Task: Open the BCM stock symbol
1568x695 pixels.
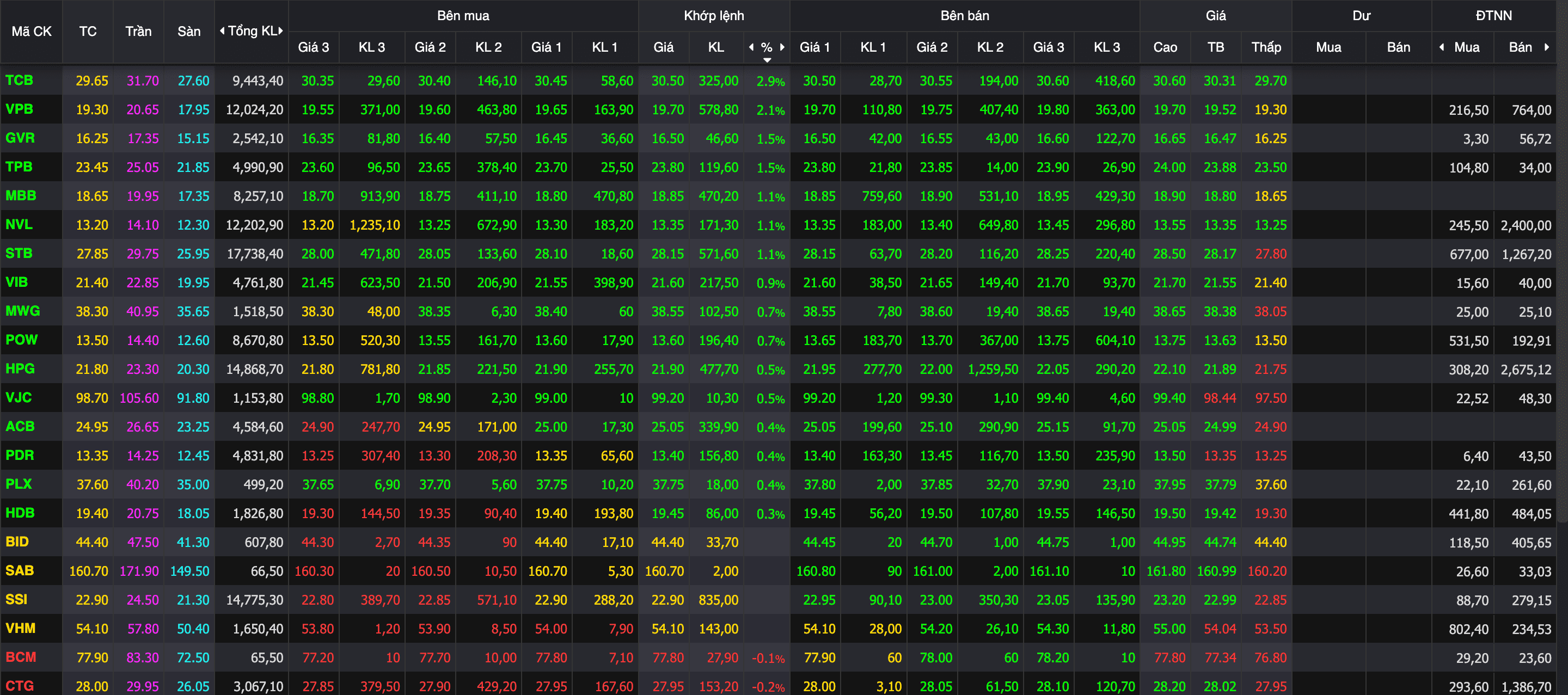Action: coord(21,657)
